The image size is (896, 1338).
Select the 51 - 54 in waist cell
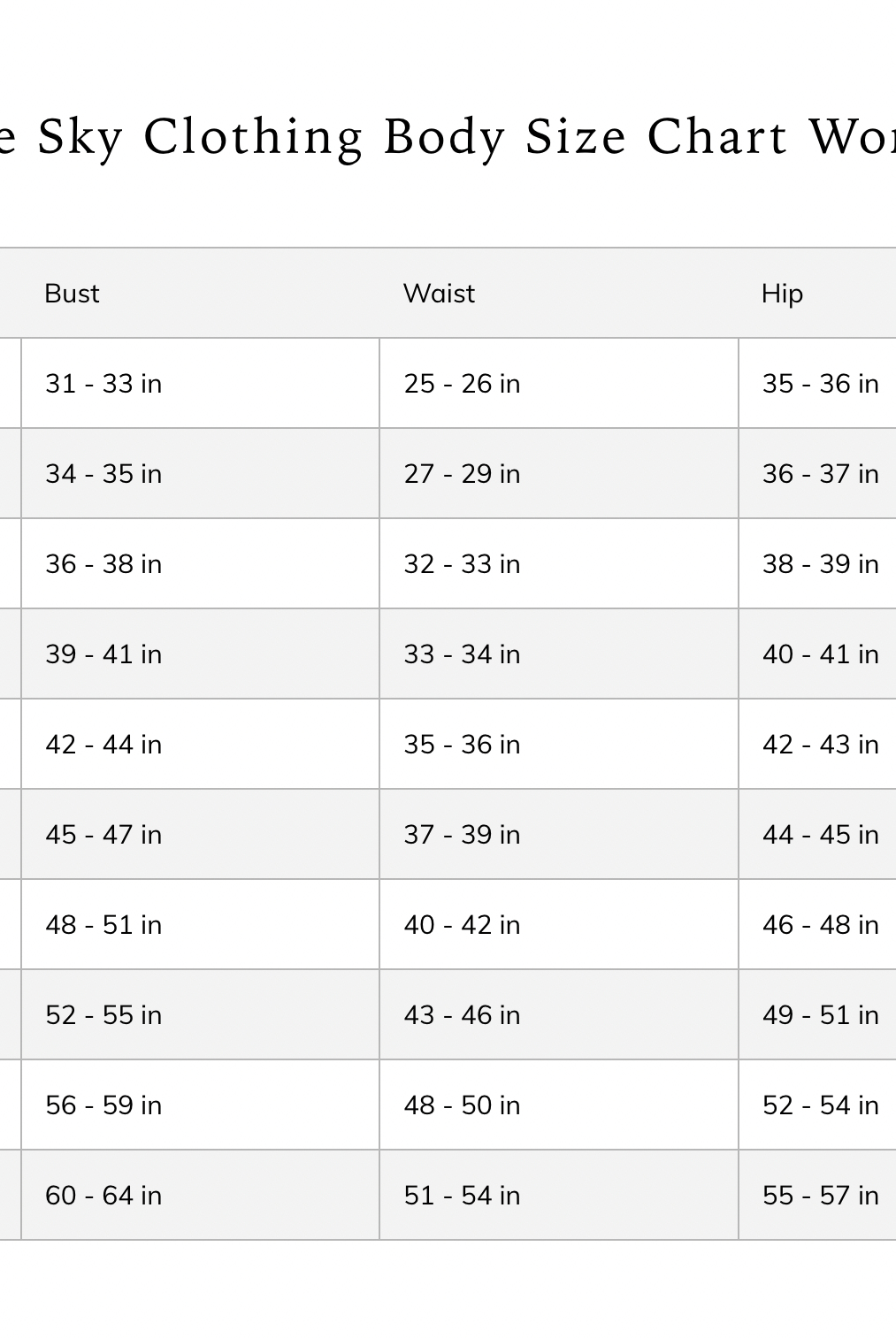pyautogui.click(x=462, y=1196)
